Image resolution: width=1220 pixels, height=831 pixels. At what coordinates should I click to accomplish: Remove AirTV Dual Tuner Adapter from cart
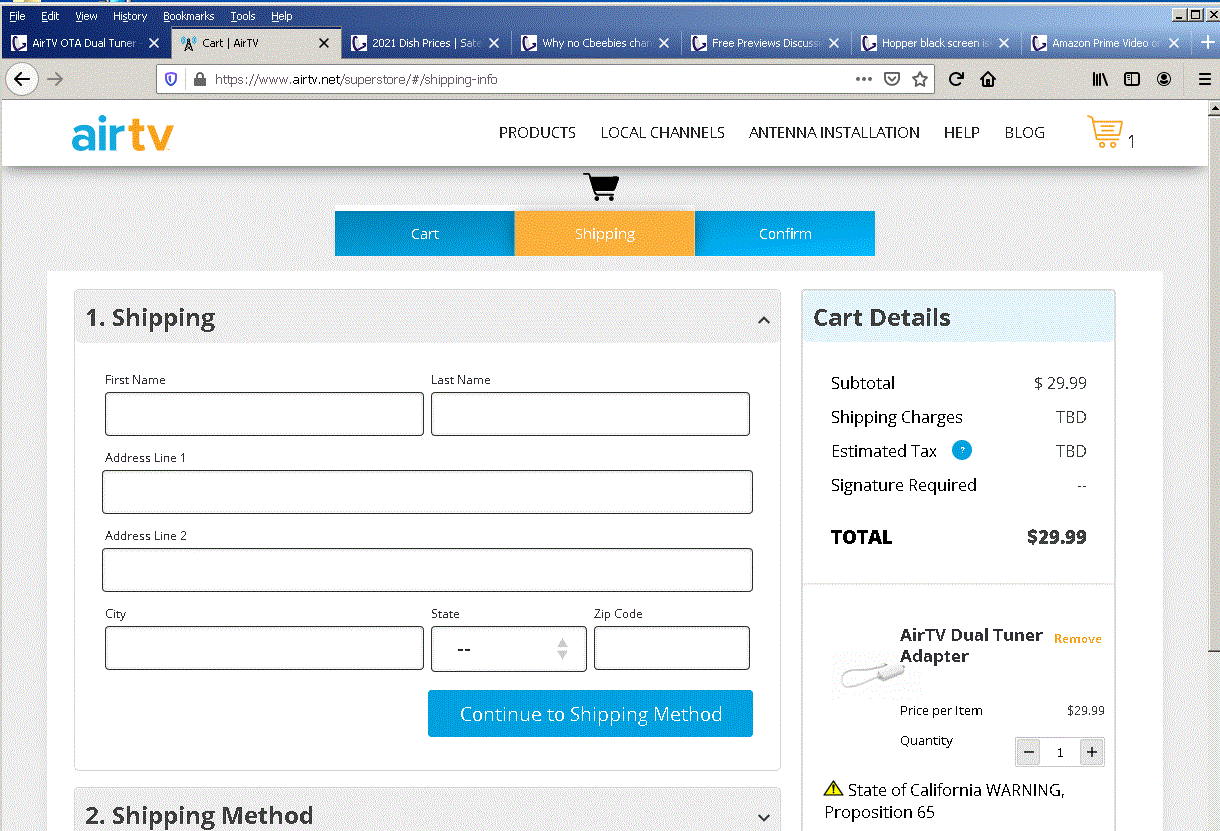[x=1077, y=639]
